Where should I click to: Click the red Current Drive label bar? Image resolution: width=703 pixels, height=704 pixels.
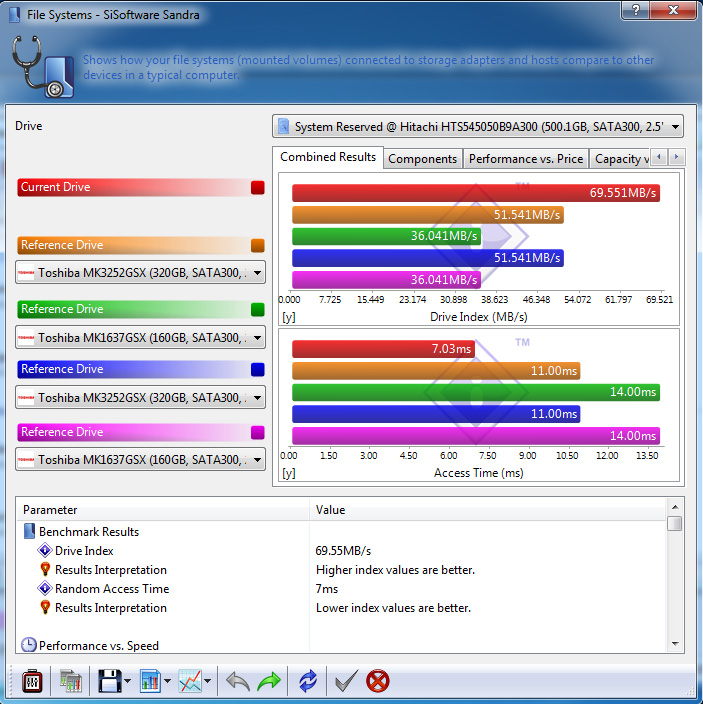tap(141, 187)
